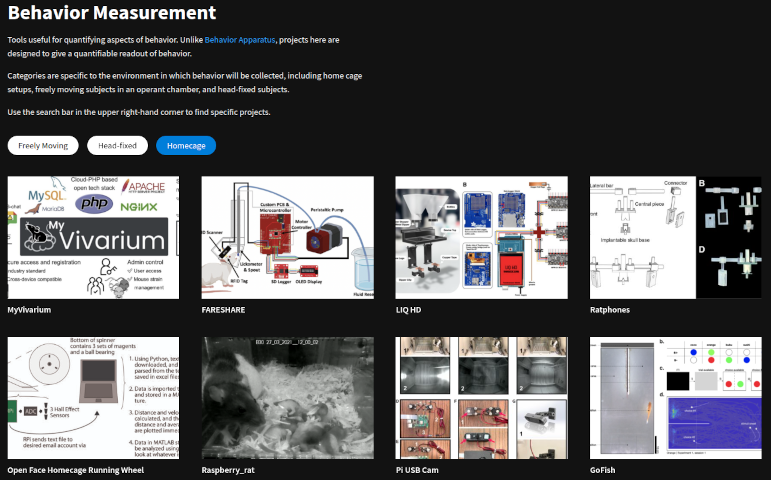Click the Open Face Homecage Running Wheel title

(x=76, y=470)
